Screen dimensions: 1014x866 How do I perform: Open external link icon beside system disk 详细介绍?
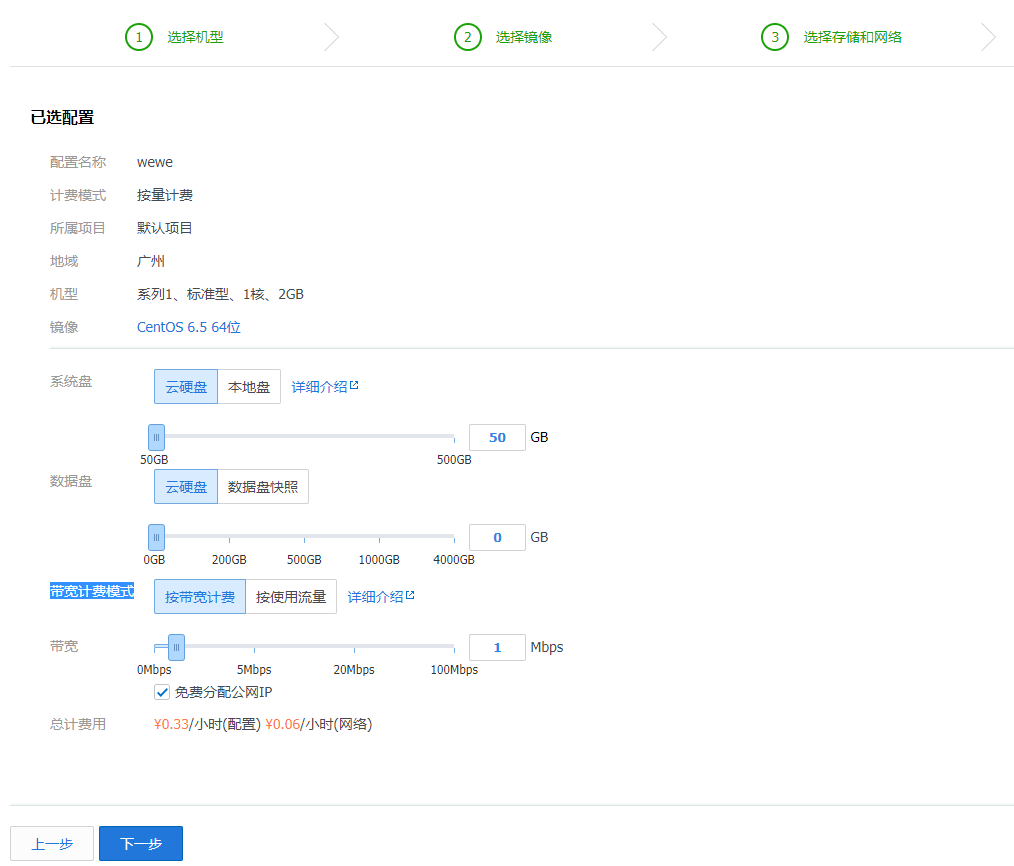coord(354,385)
